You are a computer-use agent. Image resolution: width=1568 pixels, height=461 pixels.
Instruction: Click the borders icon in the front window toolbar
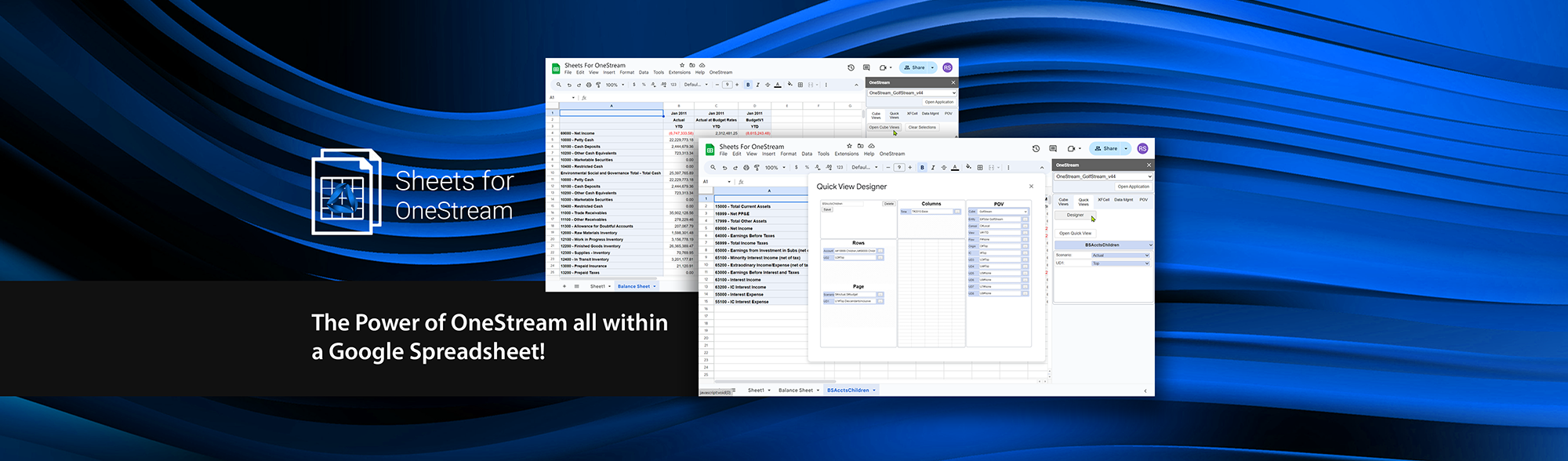980,167
